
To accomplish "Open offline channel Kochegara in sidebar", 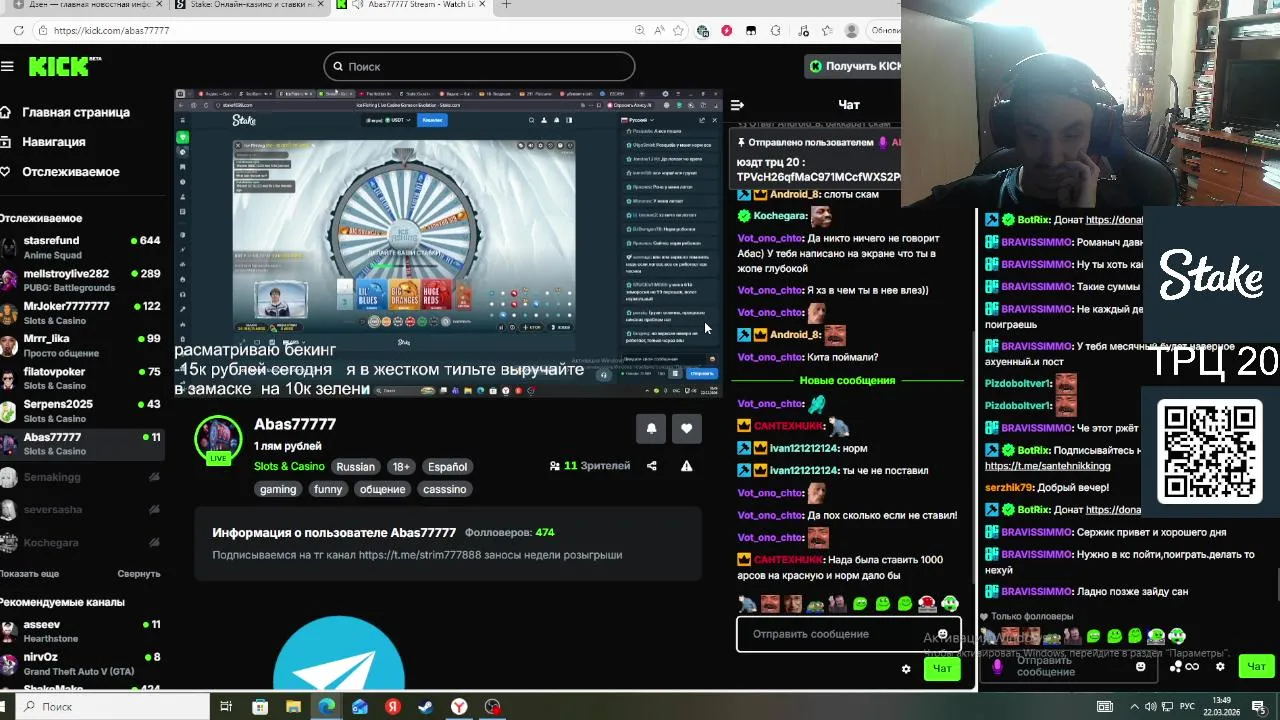I will (80, 543).
